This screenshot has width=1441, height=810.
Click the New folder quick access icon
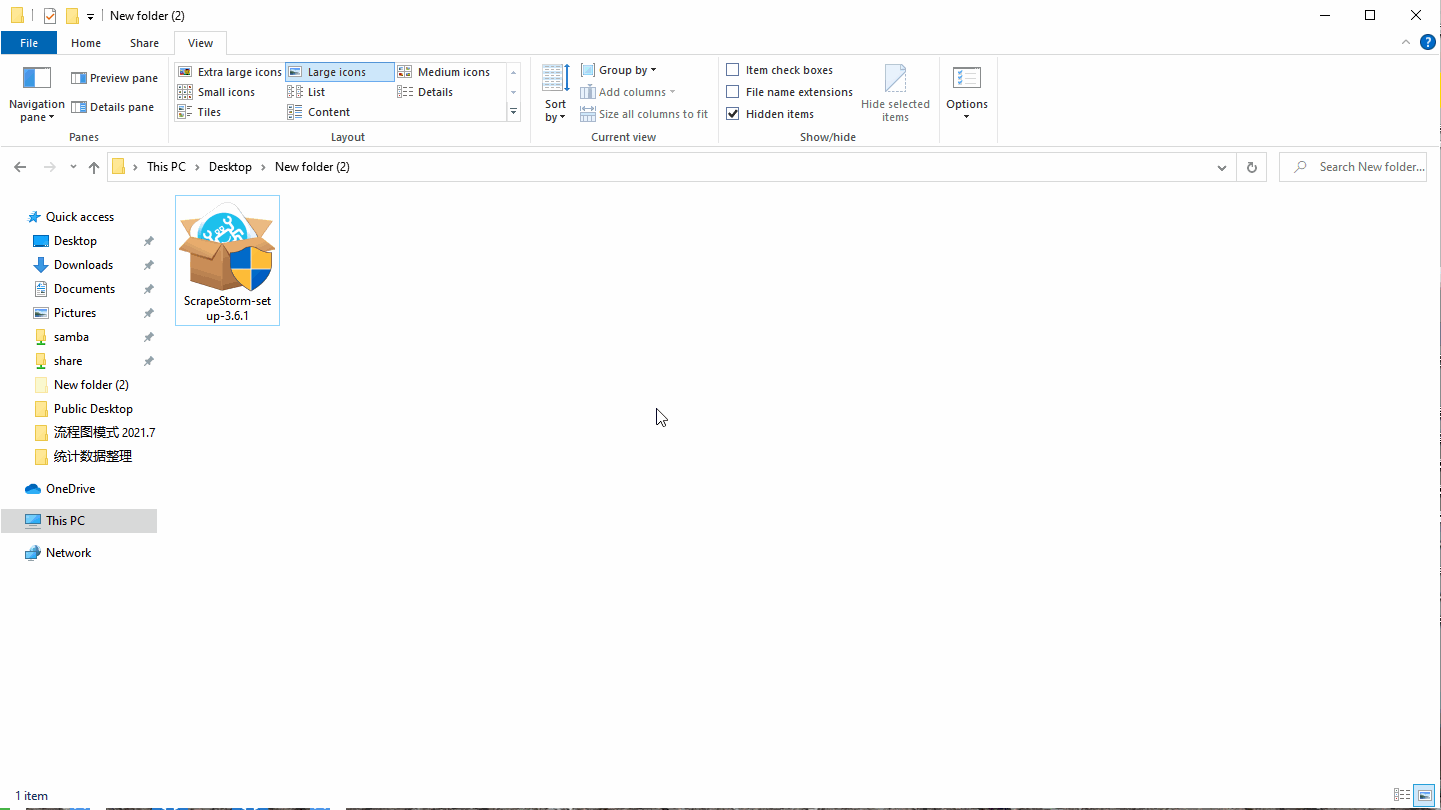point(72,15)
